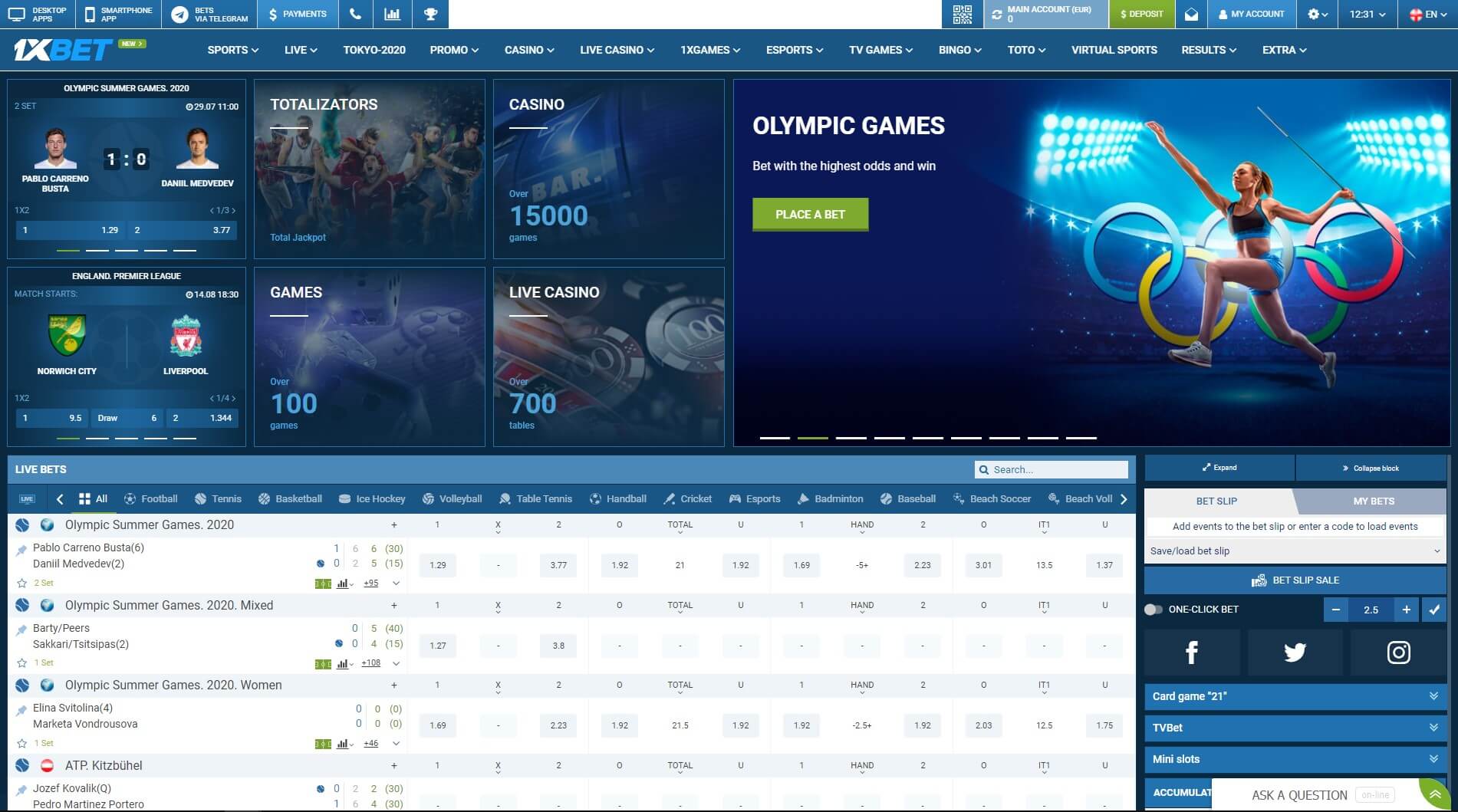Open the Desktop Apps link
The image size is (1458, 812).
click(38, 14)
